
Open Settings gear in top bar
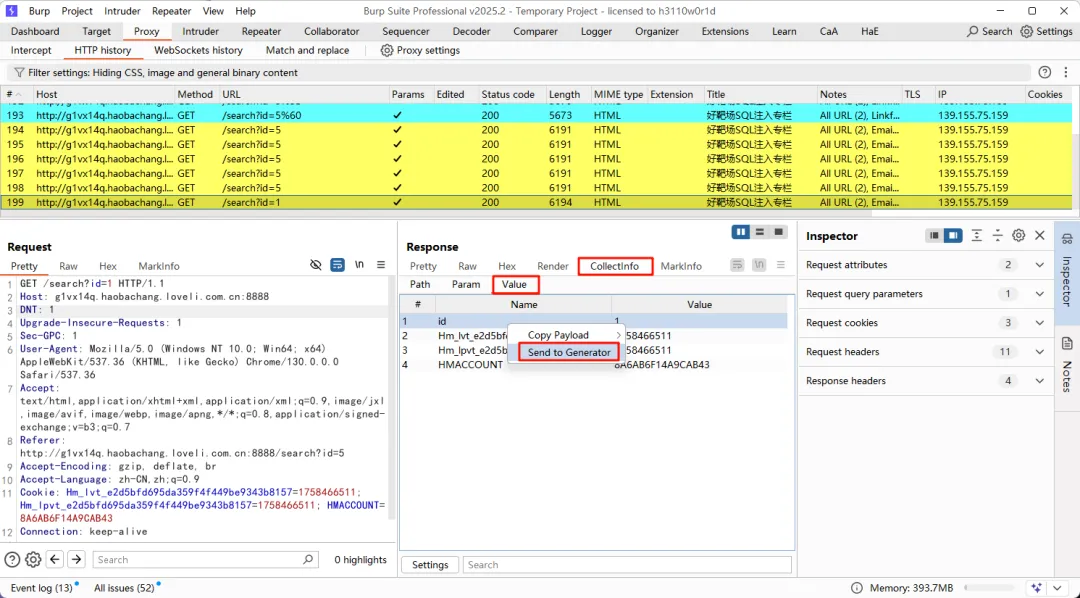click(x=1046, y=32)
